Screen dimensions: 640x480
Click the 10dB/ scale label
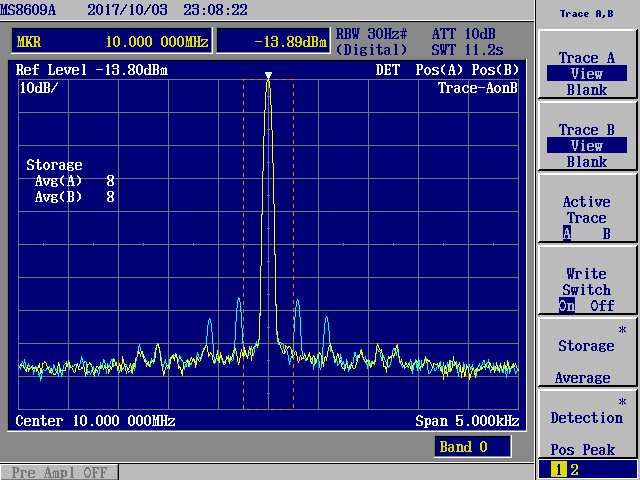[39, 87]
